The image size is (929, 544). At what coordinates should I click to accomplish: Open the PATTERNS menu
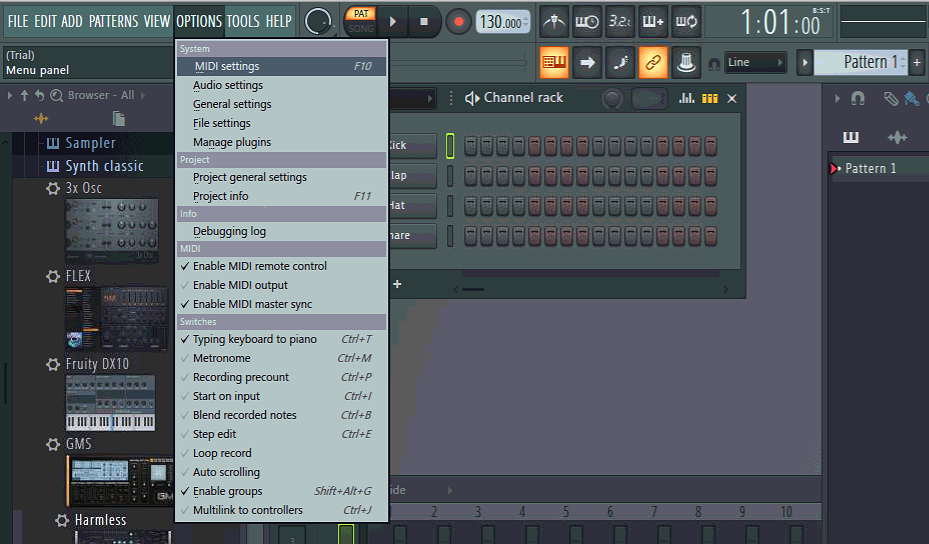pyautogui.click(x=113, y=21)
